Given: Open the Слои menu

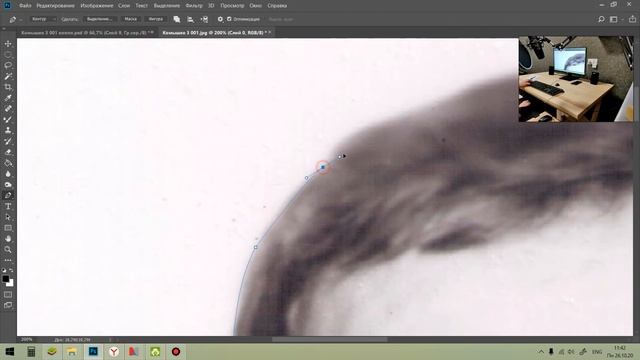Looking at the screenshot, I should pos(124,6).
